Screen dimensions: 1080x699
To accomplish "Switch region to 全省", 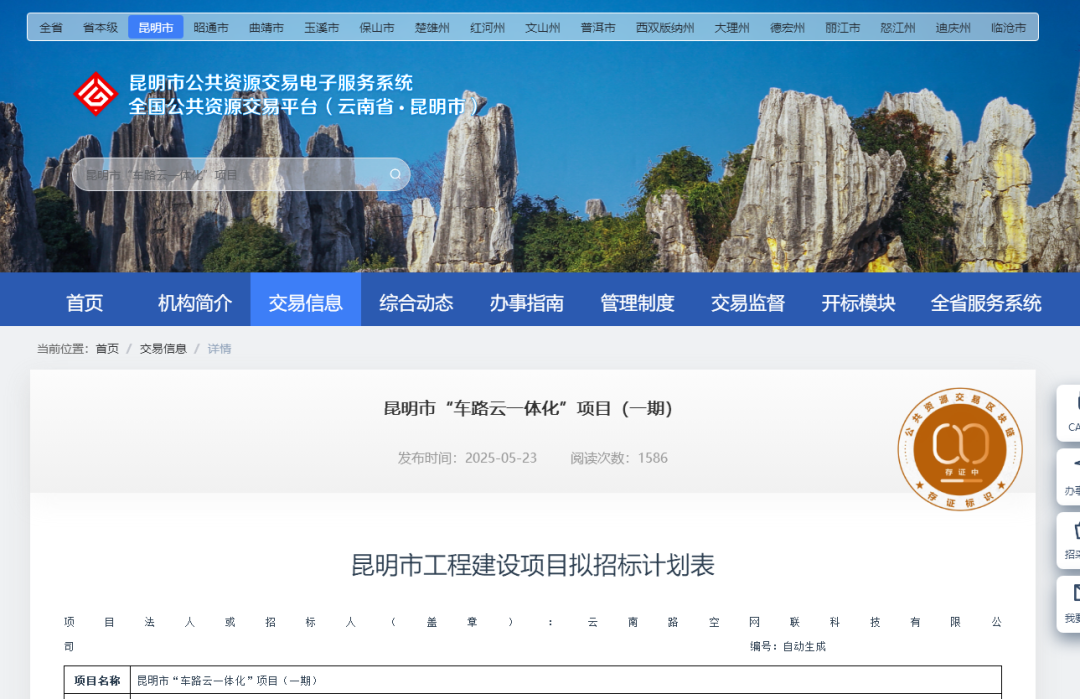I will click(x=51, y=27).
